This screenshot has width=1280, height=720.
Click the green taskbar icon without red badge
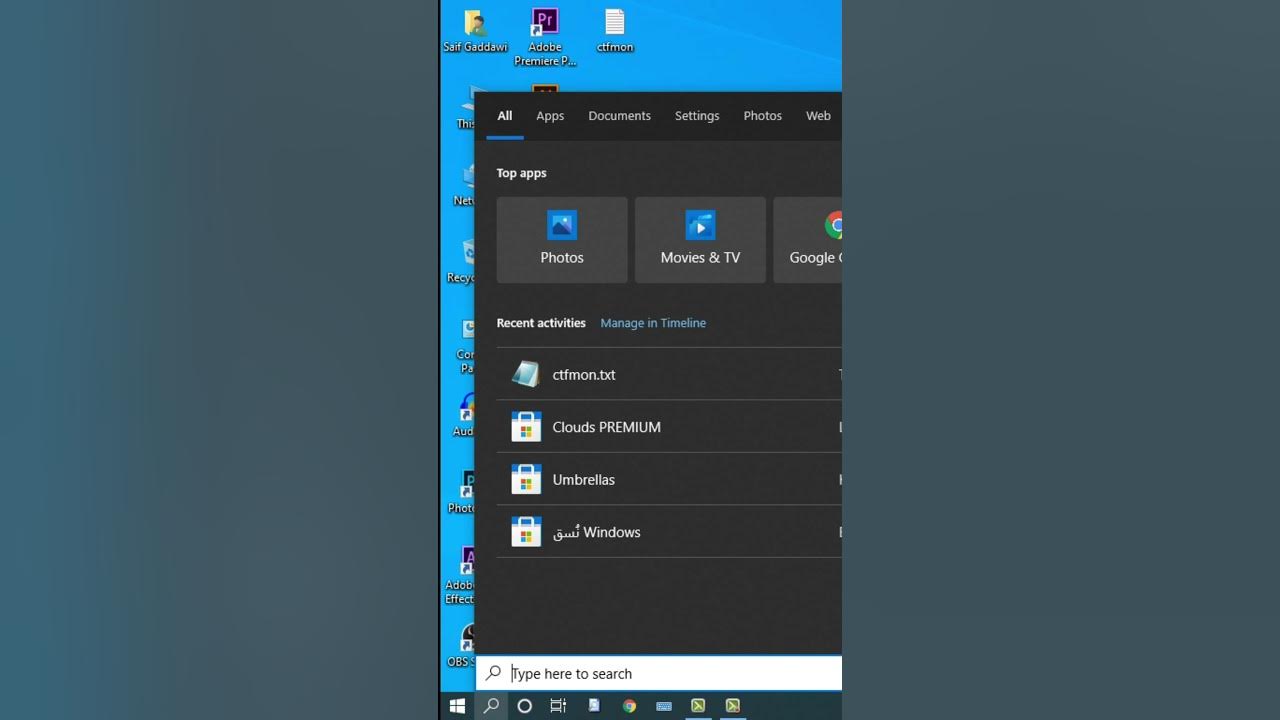pos(698,705)
